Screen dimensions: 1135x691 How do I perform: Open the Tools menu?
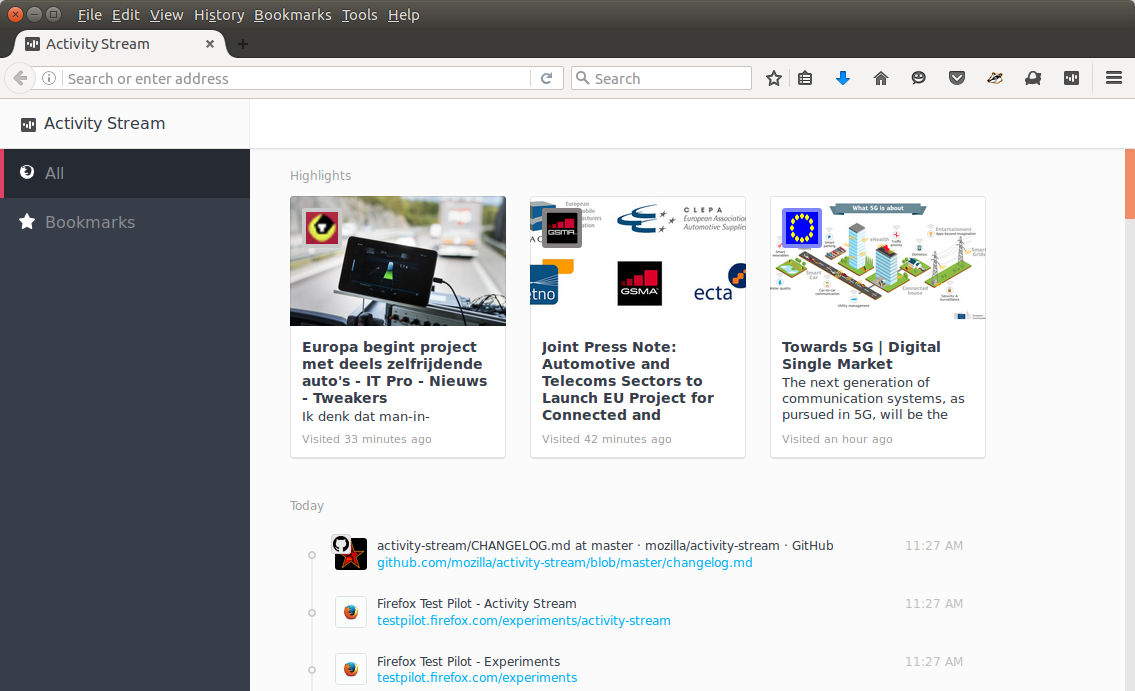(x=359, y=14)
